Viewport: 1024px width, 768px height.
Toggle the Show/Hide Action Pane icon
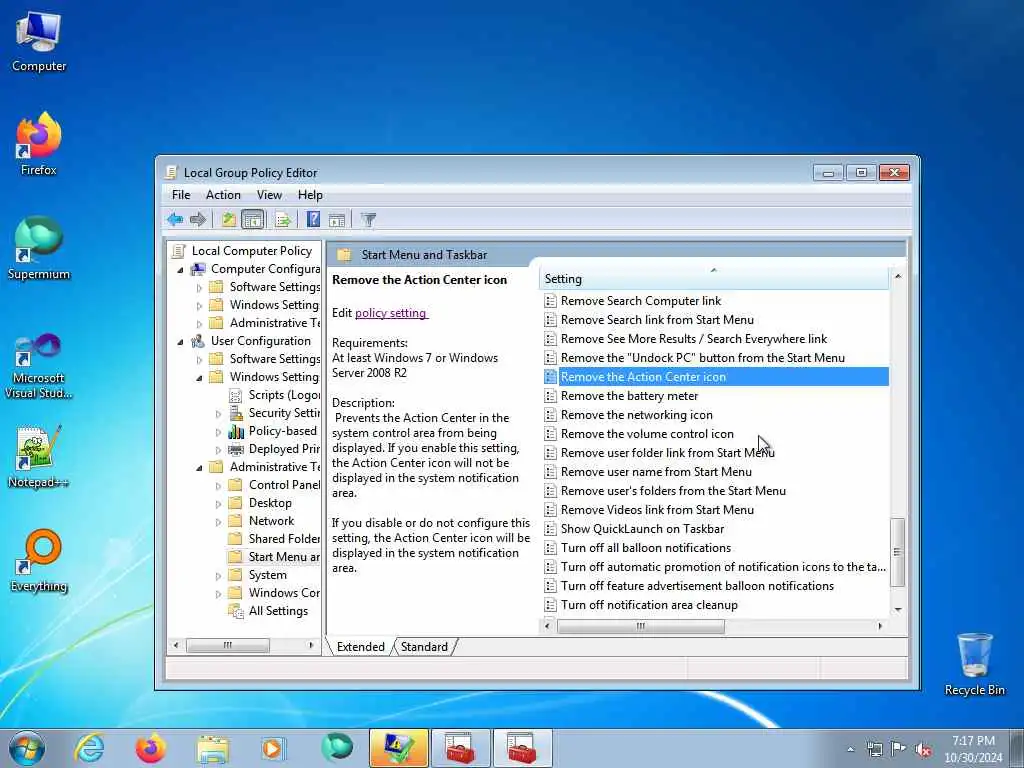pyautogui.click(x=337, y=220)
